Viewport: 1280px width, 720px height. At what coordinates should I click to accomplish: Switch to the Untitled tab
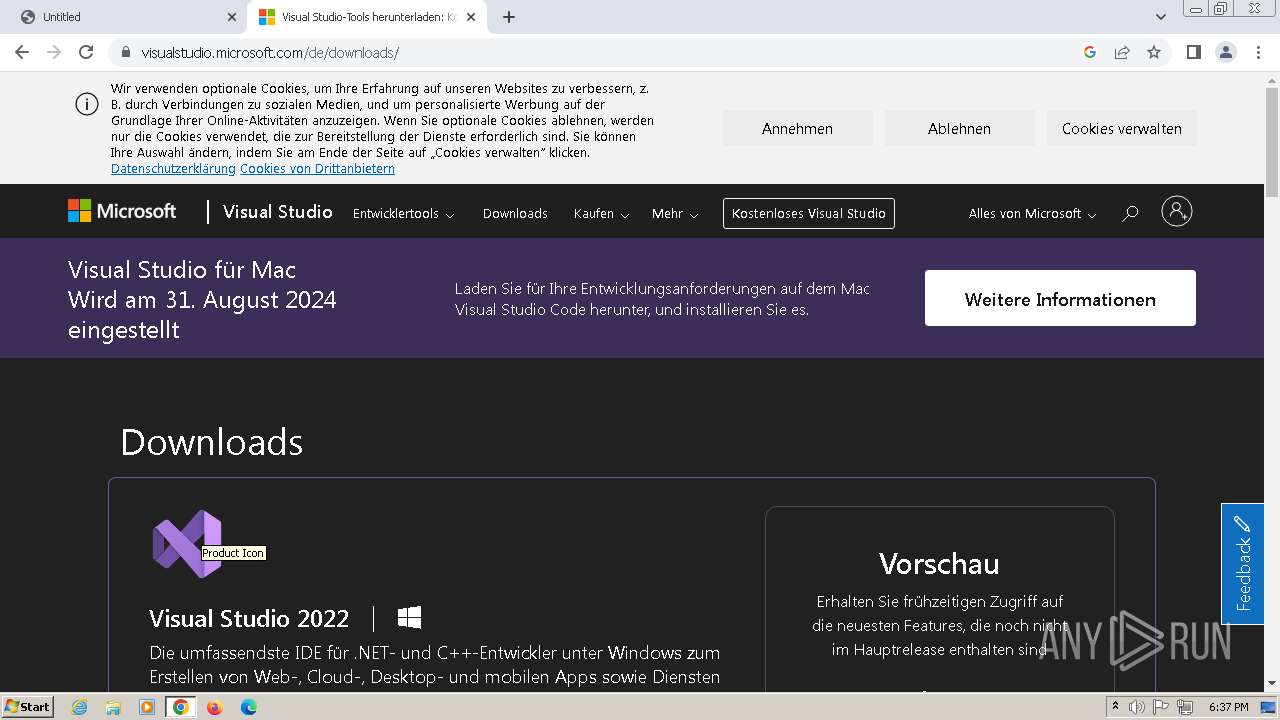(124, 17)
